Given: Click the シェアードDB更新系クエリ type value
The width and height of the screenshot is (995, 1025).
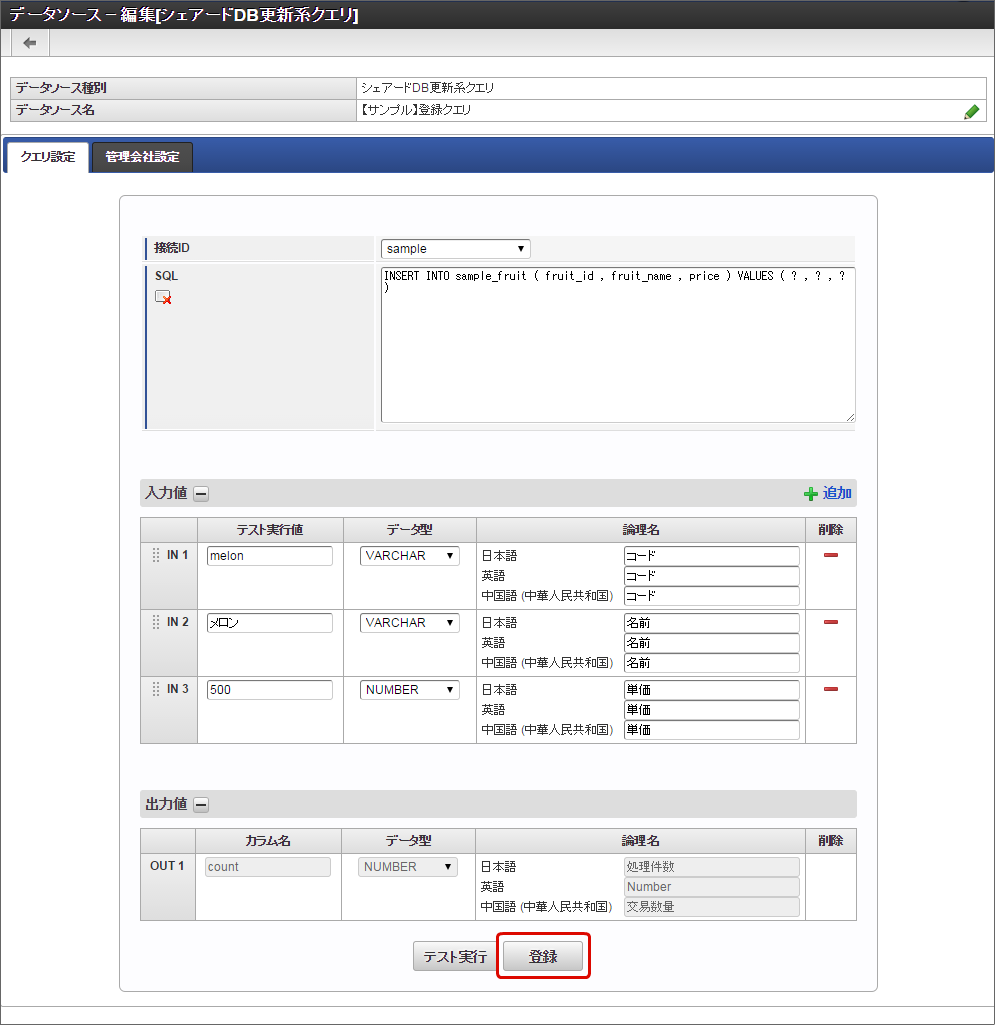Looking at the screenshot, I should (428, 88).
